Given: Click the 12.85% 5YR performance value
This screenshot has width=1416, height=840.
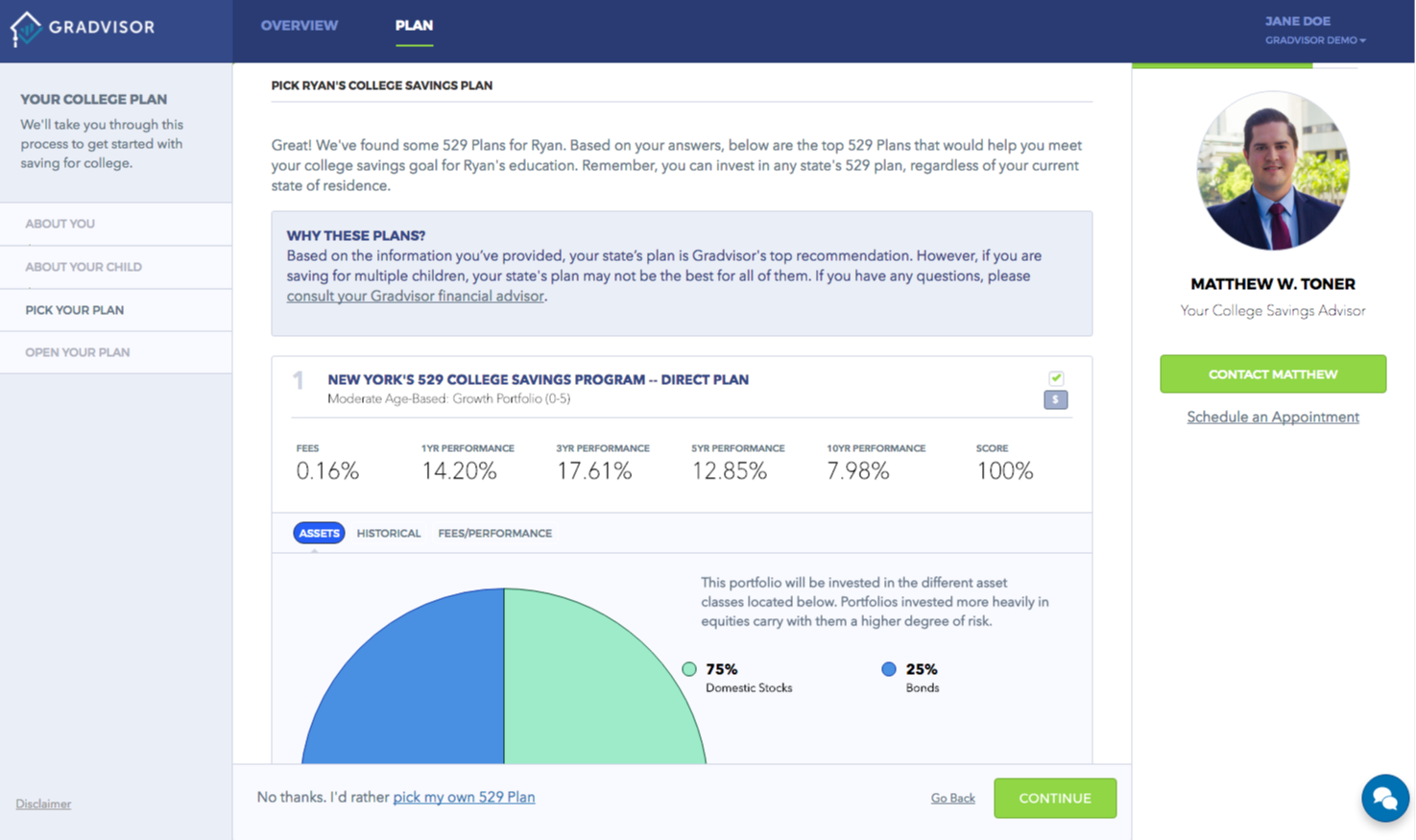Looking at the screenshot, I should click(x=730, y=471).
